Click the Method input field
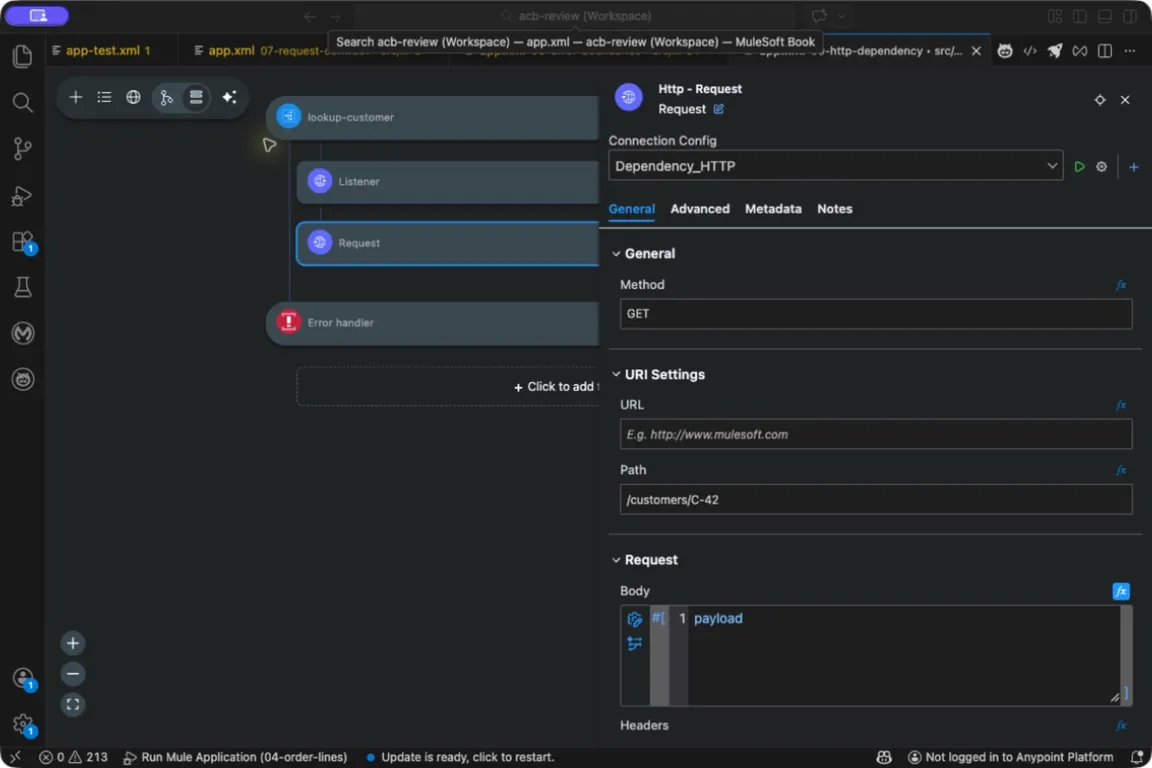1152x768 pixels. point(876,314)
